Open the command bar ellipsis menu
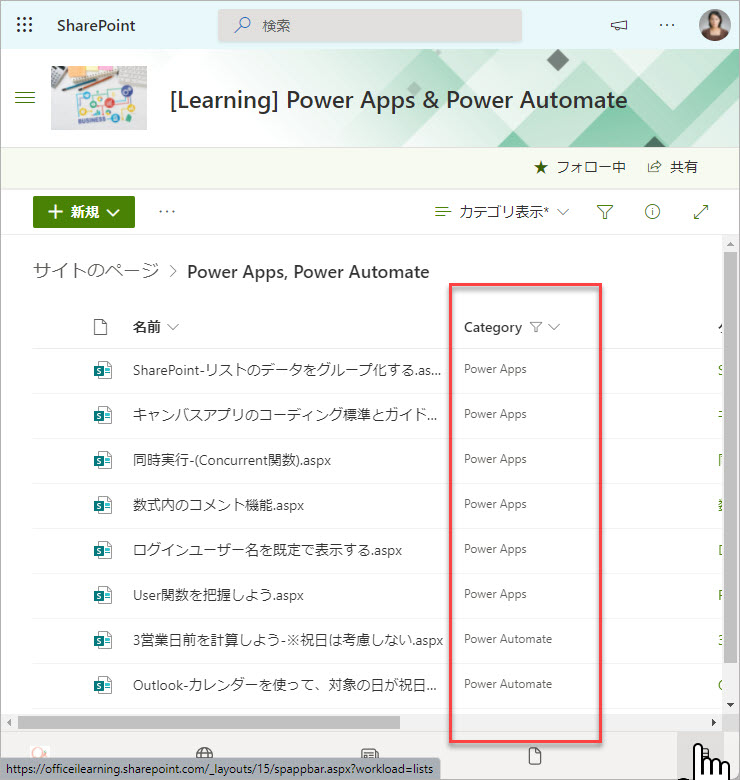 [167, 212]
